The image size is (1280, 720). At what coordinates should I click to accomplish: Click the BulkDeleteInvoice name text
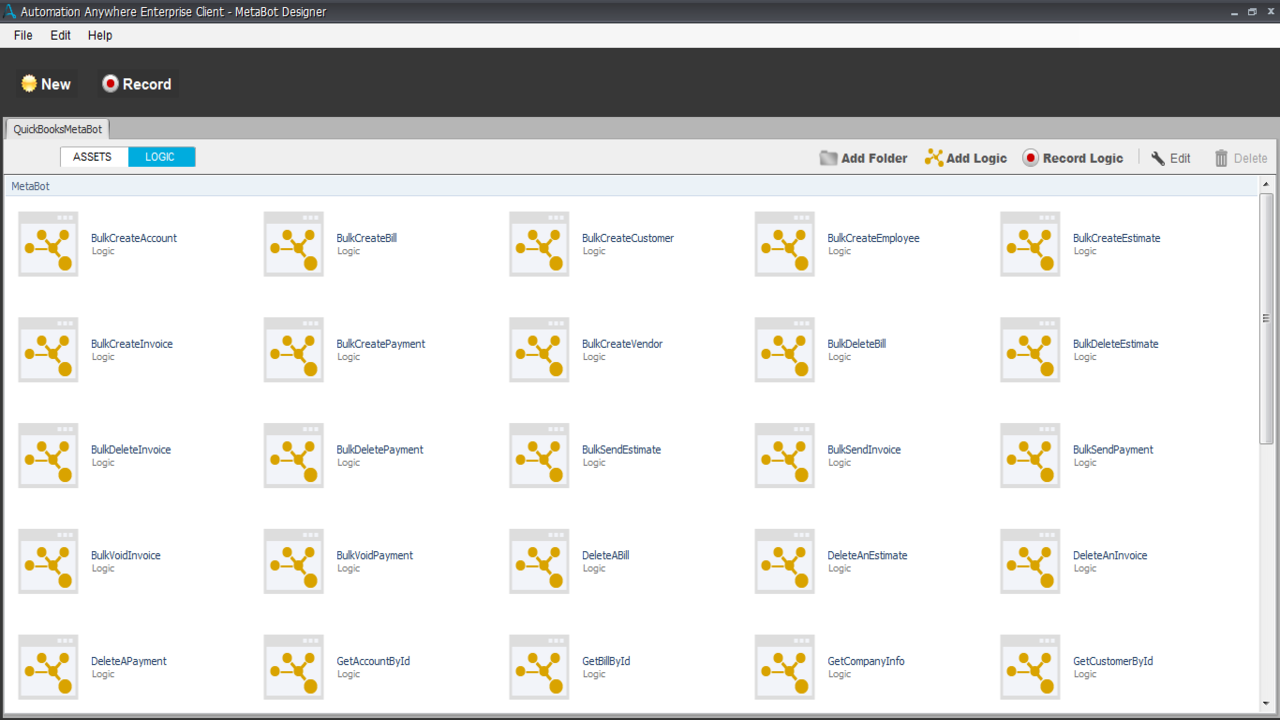click(131, 450)
